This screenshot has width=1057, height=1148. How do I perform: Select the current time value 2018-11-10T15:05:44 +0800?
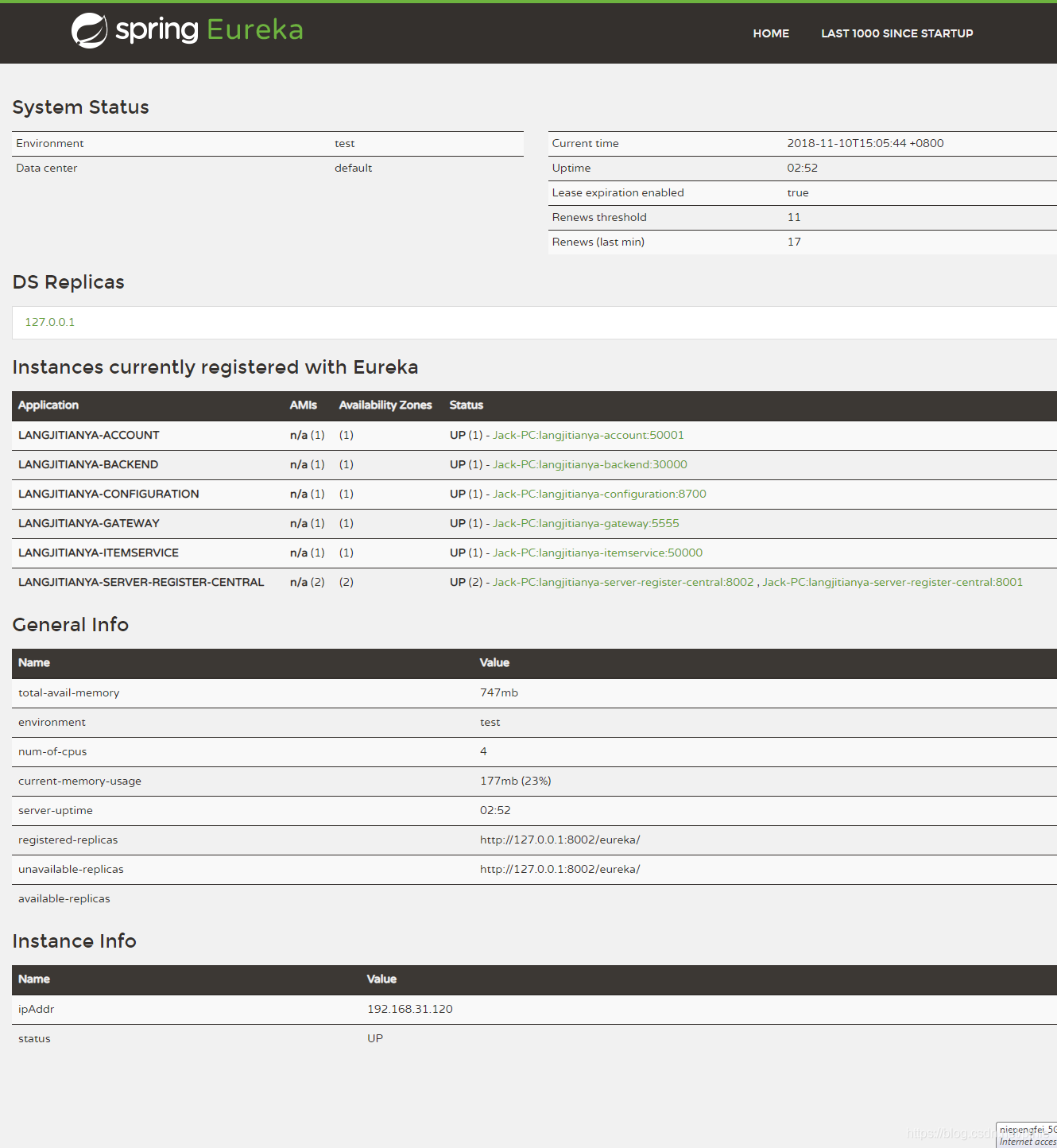865,143
